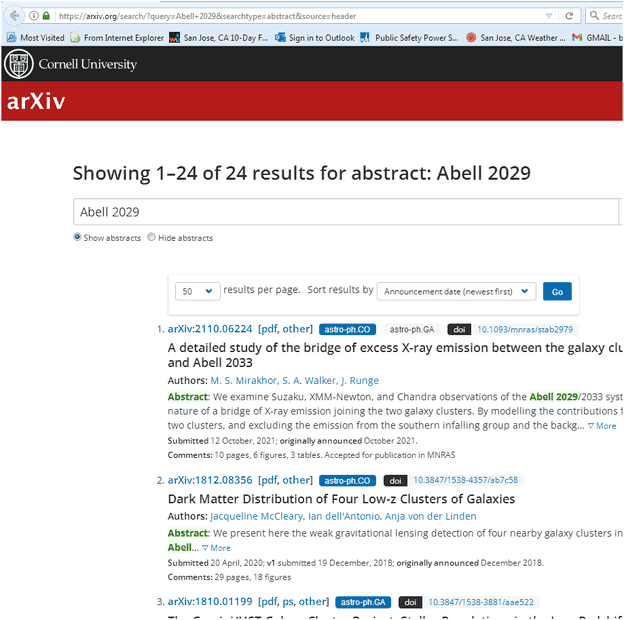The image size is (624, 620).
Task: Open the 50 results per page dropdown
Action: tap(197, 291)
